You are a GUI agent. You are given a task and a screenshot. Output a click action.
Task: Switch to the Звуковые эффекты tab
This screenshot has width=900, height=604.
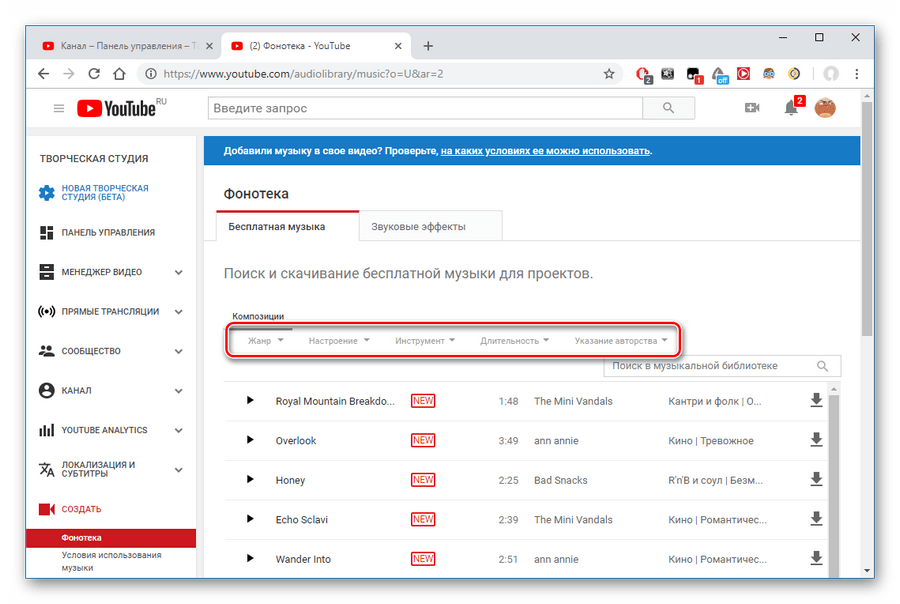(418, 226)
